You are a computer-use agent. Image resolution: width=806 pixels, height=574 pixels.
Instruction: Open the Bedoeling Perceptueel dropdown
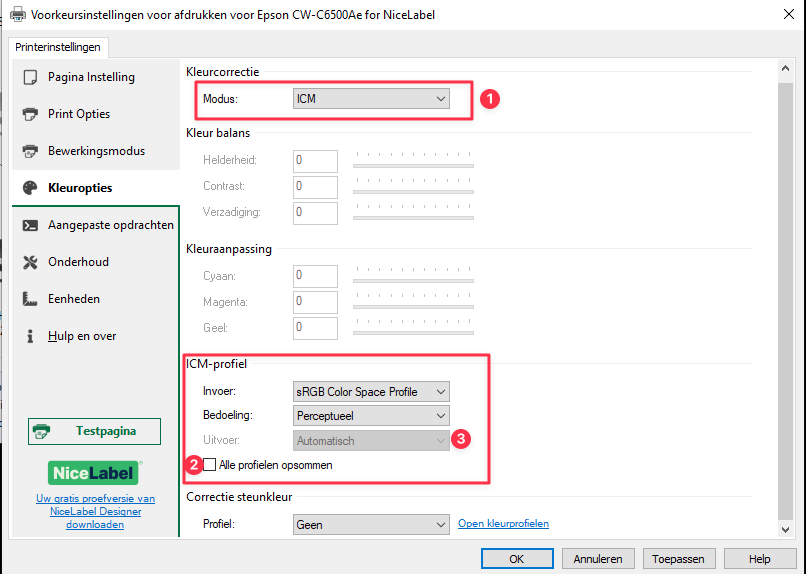pyautogui.click(x=371, y=416)
